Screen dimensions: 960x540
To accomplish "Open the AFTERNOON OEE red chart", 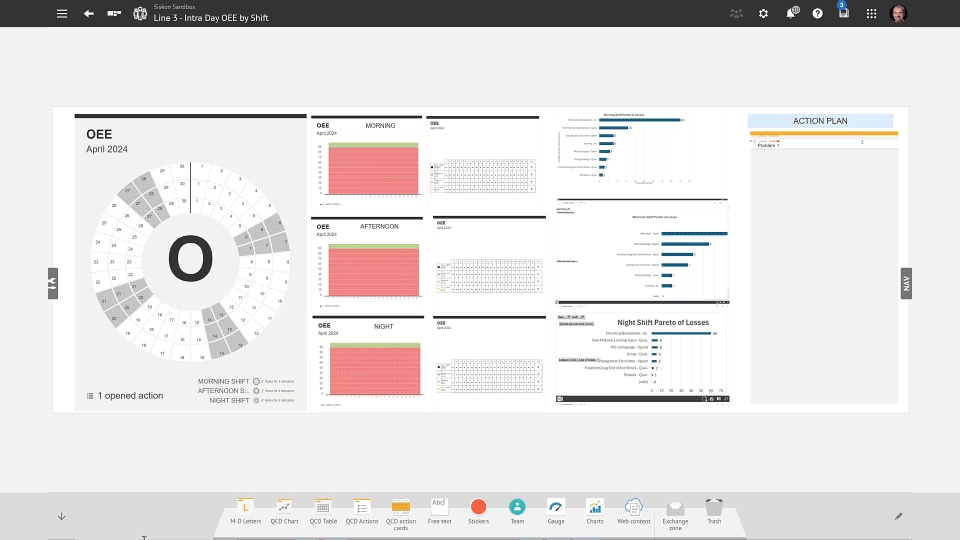I will pos(374,270).
